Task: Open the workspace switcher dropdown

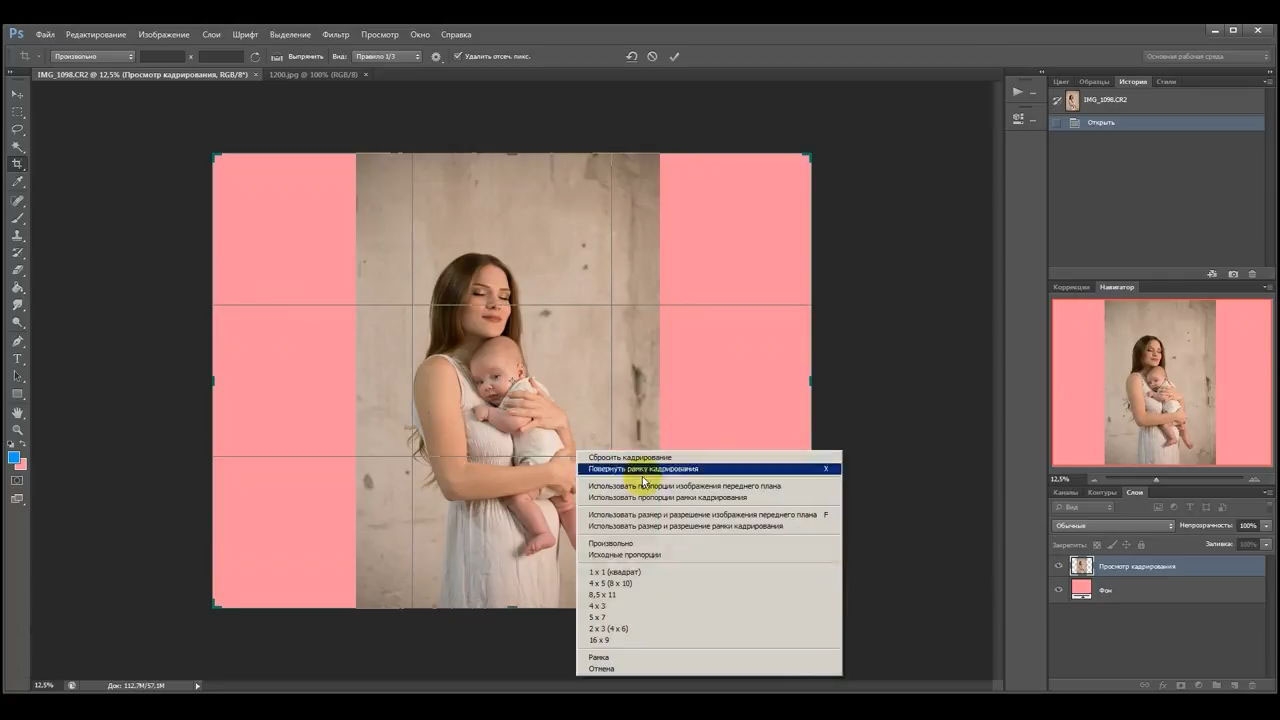Action: coord(1206,57)
